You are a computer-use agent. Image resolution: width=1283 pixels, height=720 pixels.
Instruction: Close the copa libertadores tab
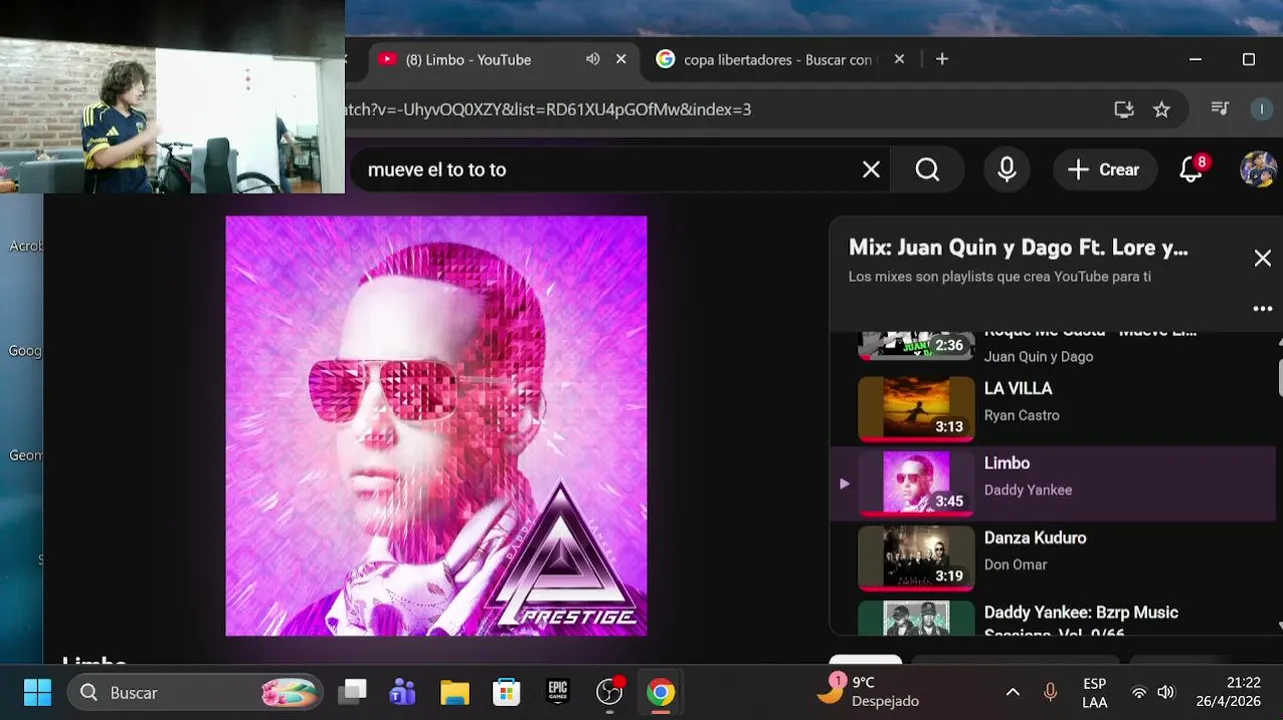899,59
